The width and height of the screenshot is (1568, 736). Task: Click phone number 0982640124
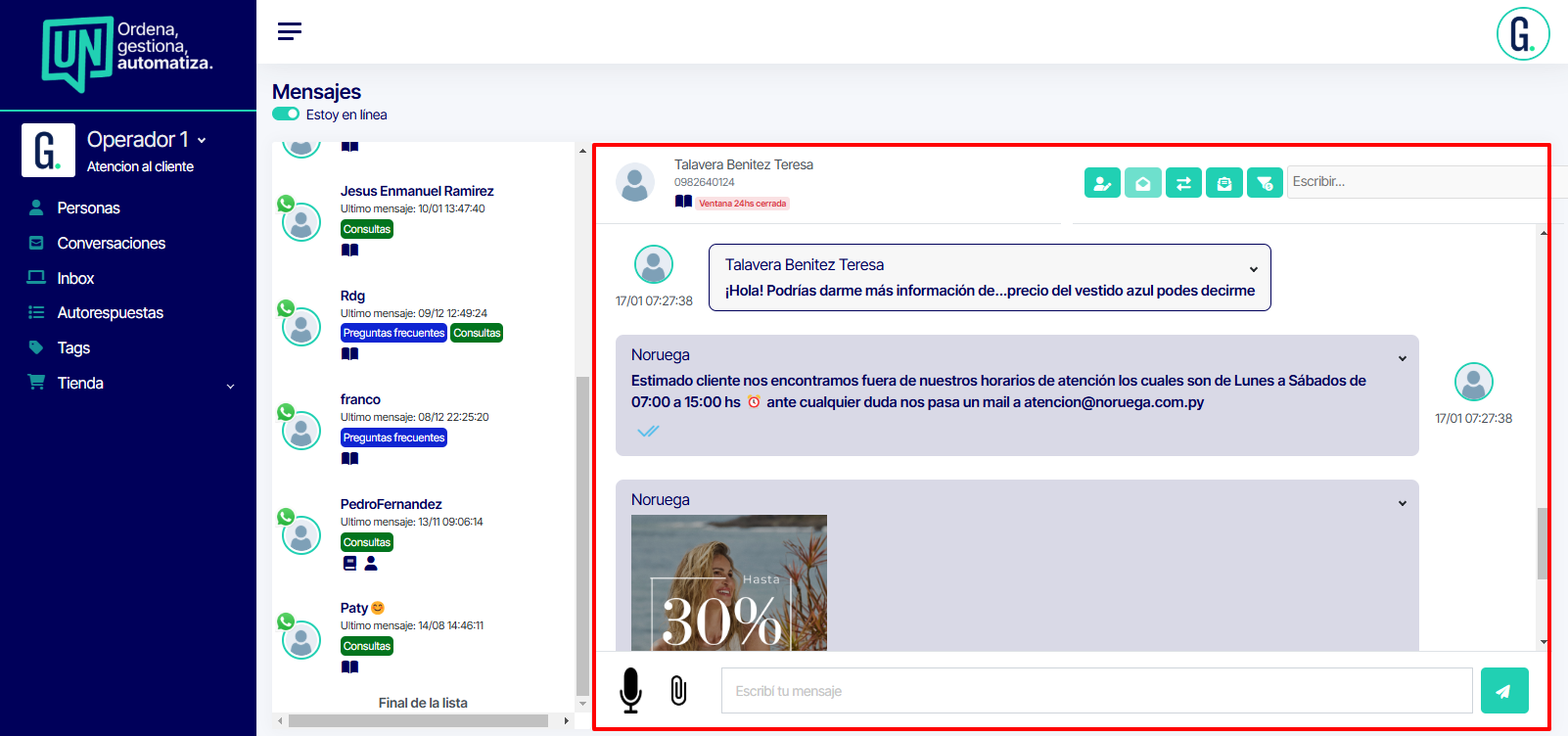[704, 182]
